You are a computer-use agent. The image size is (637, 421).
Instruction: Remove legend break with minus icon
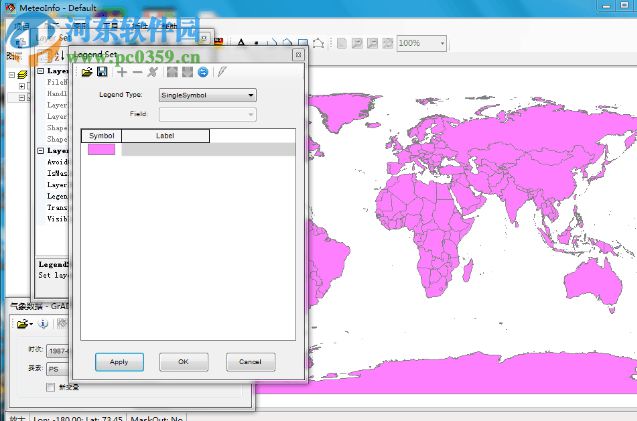(x=137, y=72)
